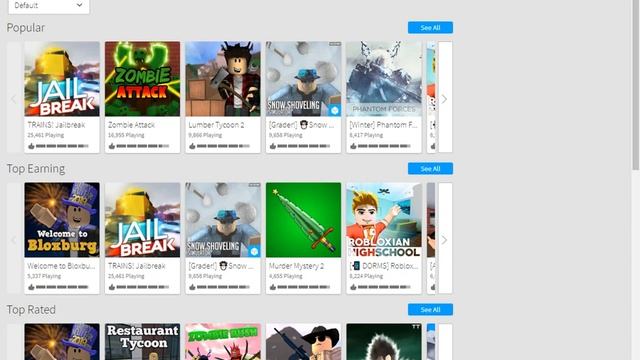Advance the Top Earning carousel with right arrow
The height and width of the screenshot is (360, 640).
pyautogui.click(x=444, y=240)
